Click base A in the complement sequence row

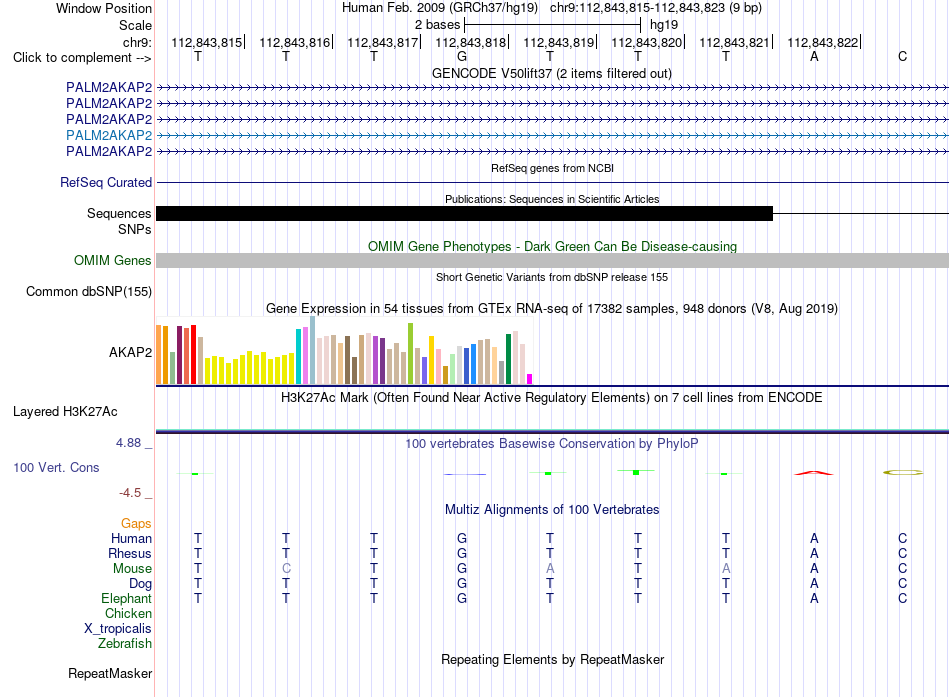(814, 57)
